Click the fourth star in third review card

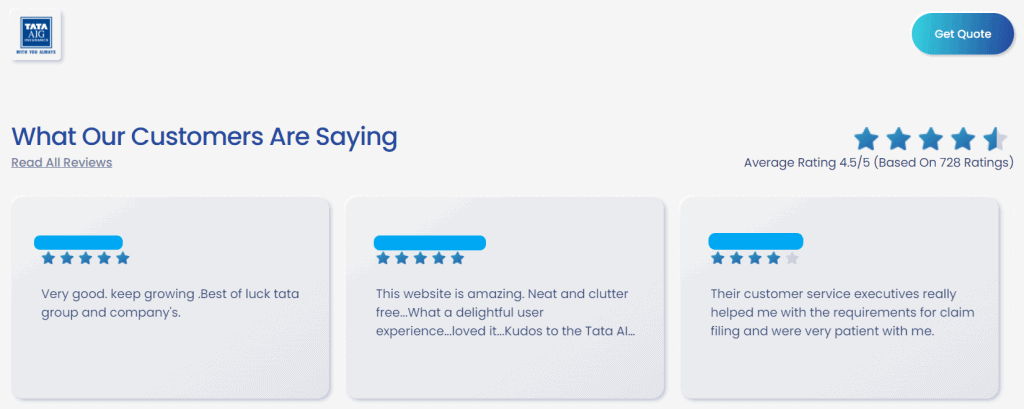click(x=774, y=258)
